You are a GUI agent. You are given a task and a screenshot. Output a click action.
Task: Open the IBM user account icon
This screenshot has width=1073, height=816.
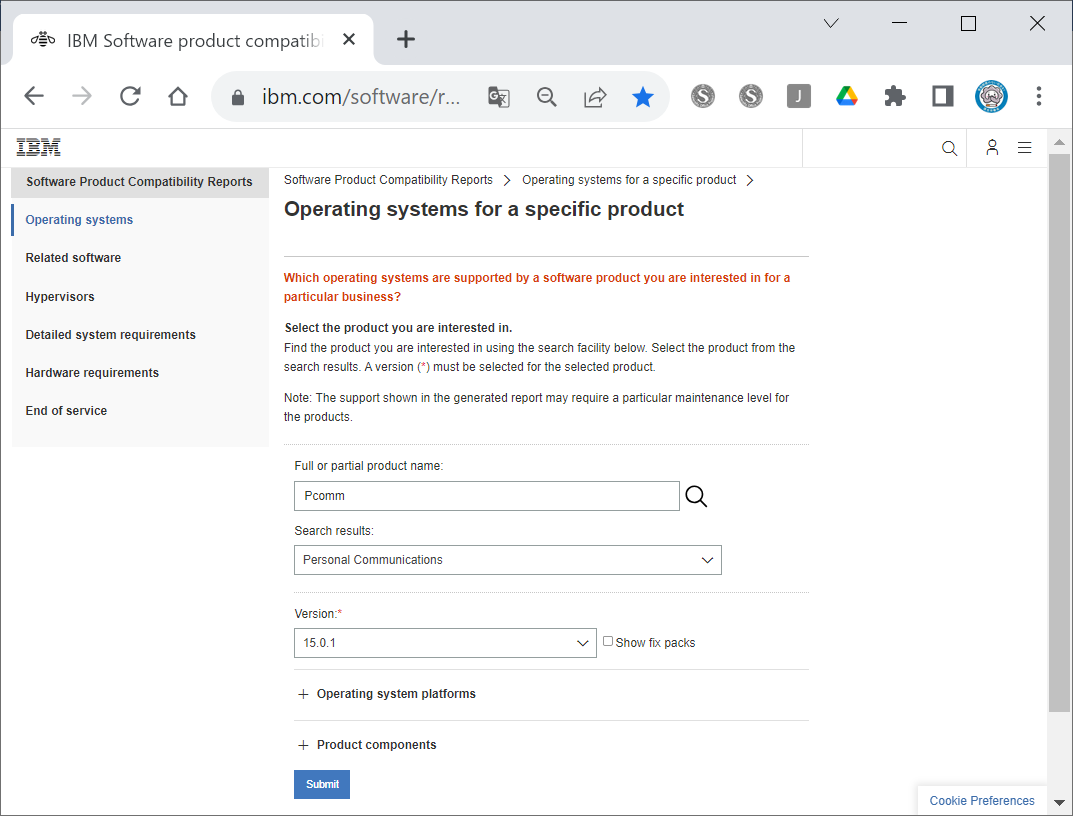coord(992,147)
